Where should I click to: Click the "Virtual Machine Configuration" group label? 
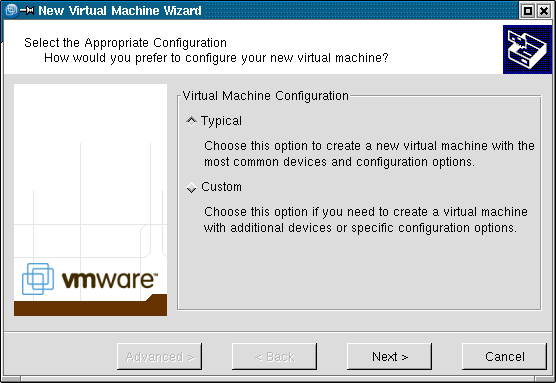coord(266,96)
